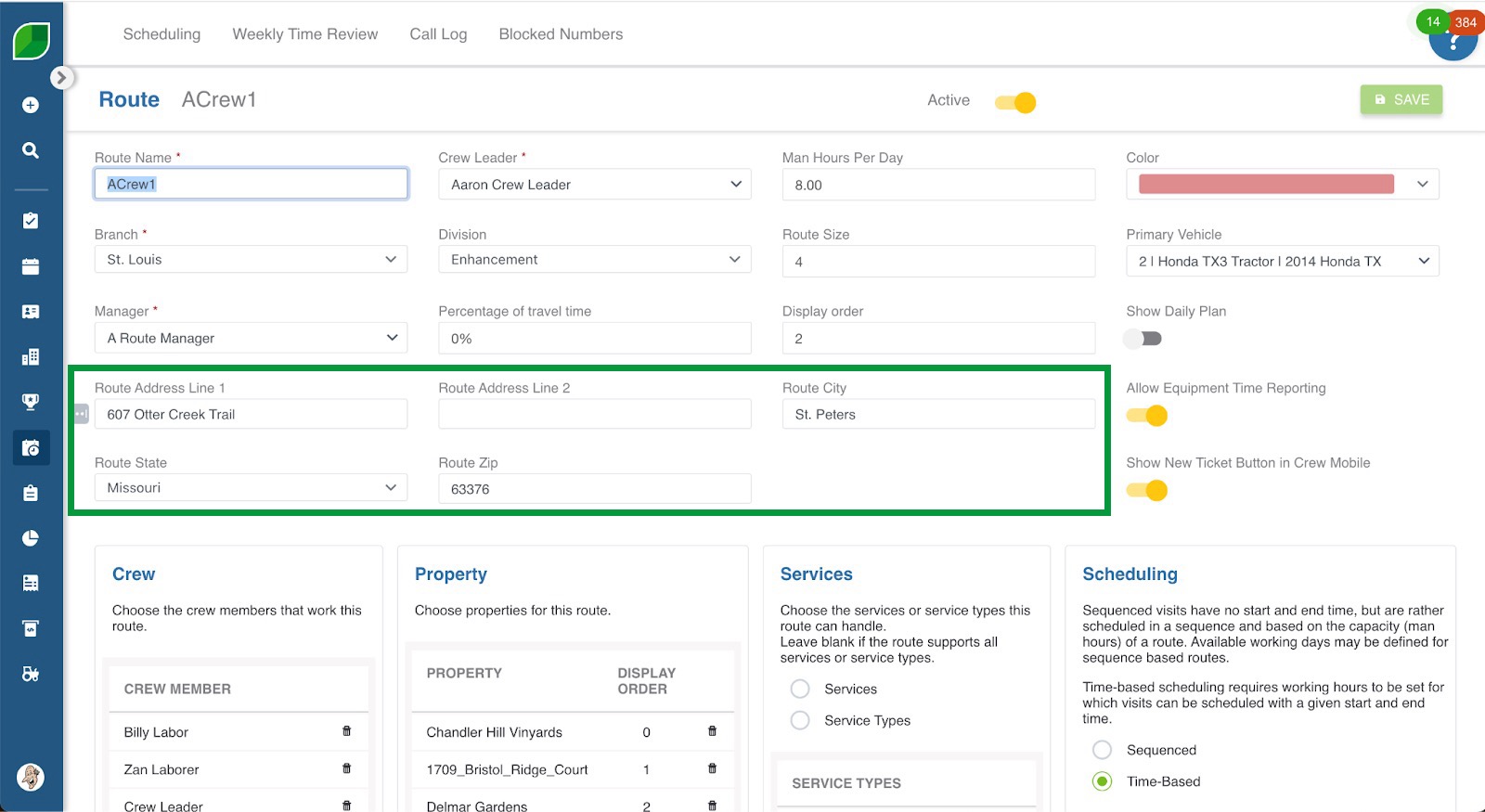Click the pink color swatch bar
The height and width of the screenshot is (812, 1485).
point(1266,184)
